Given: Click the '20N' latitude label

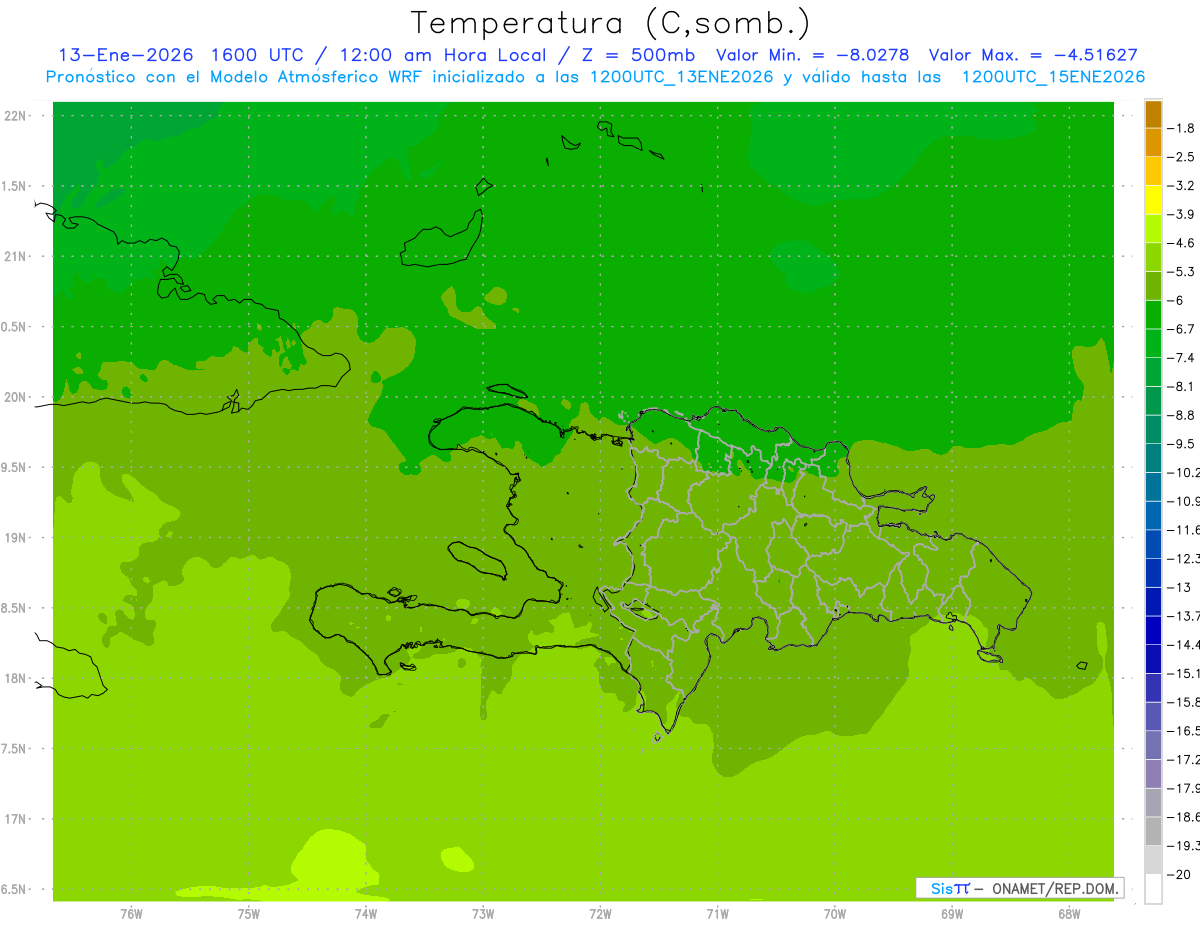Looking at the screenshot, I should click(x=17, y=397).
